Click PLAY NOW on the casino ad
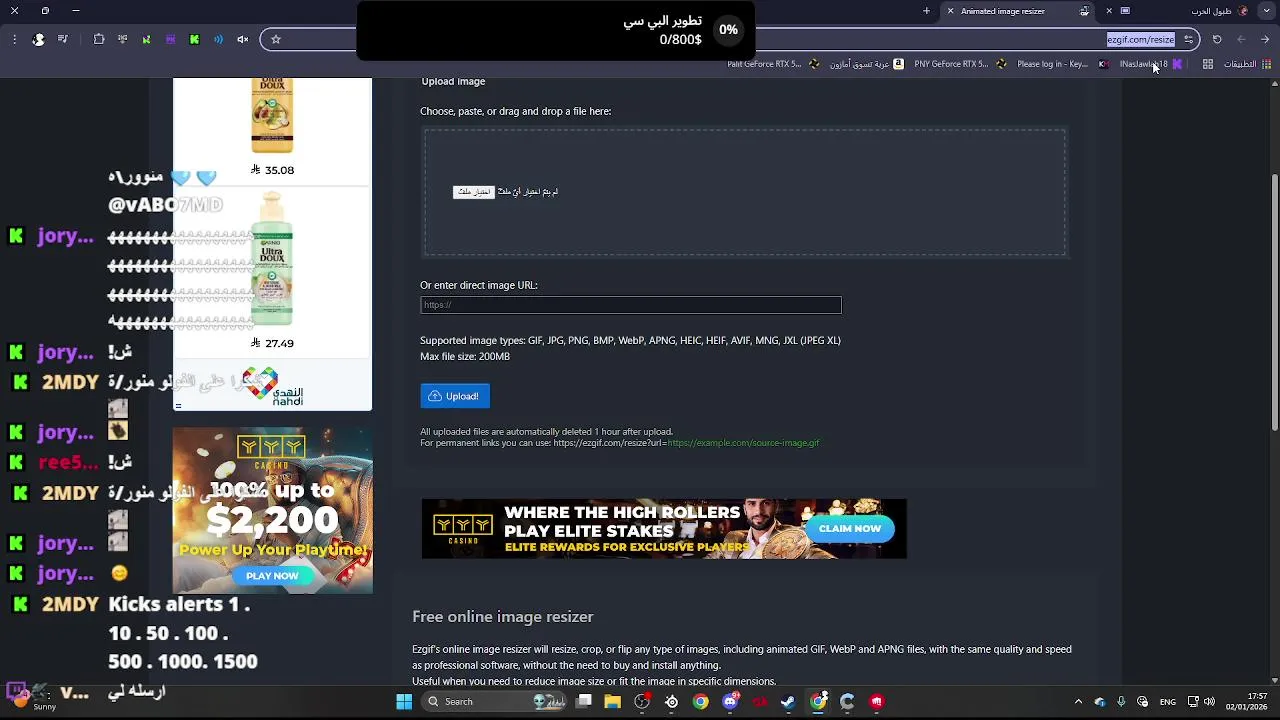 (272, 576)
